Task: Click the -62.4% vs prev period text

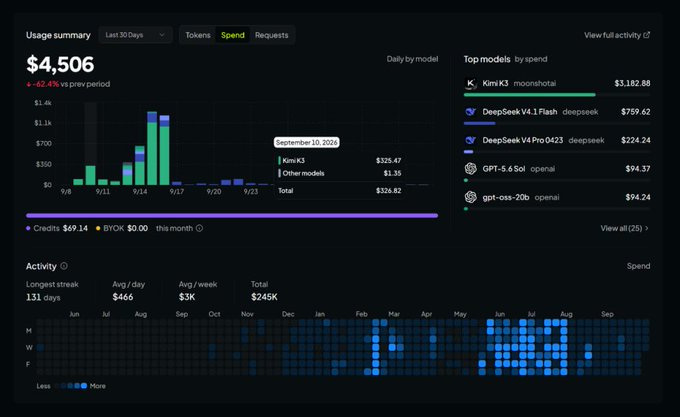Action: (68, 84)
